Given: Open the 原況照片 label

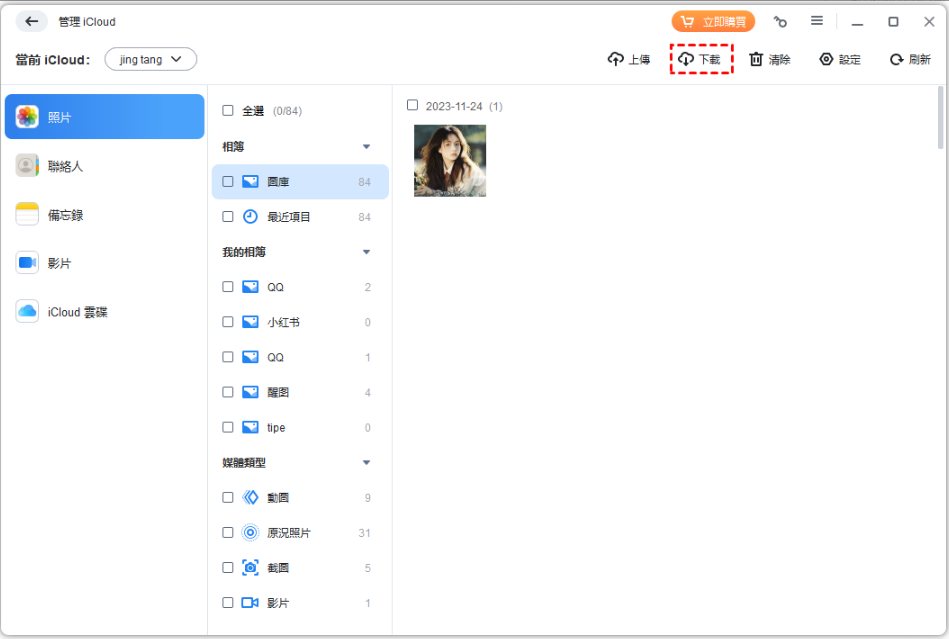Looking at the screenshot, I should 289,532.
